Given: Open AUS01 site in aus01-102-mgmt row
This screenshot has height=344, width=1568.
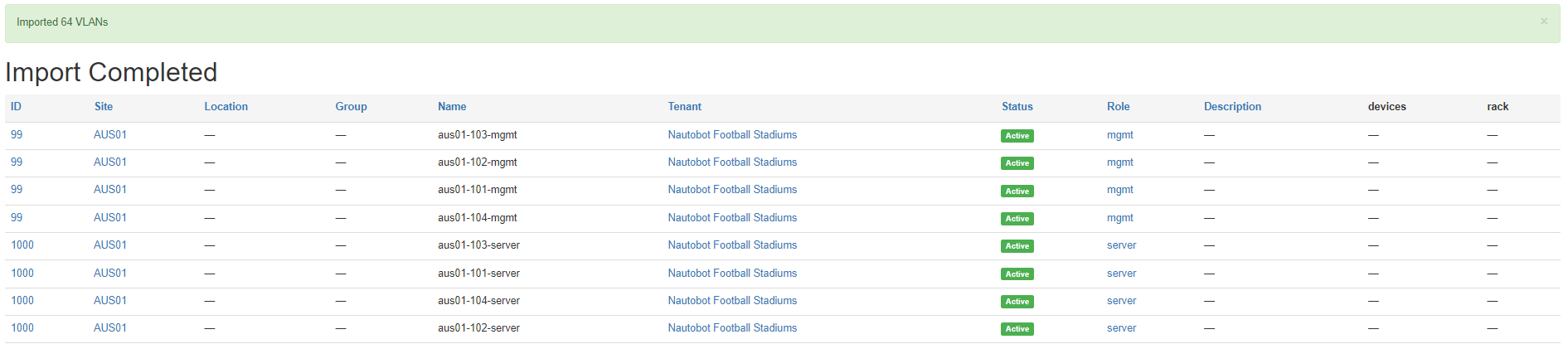Looking at the screenshot, I should 110,162.
